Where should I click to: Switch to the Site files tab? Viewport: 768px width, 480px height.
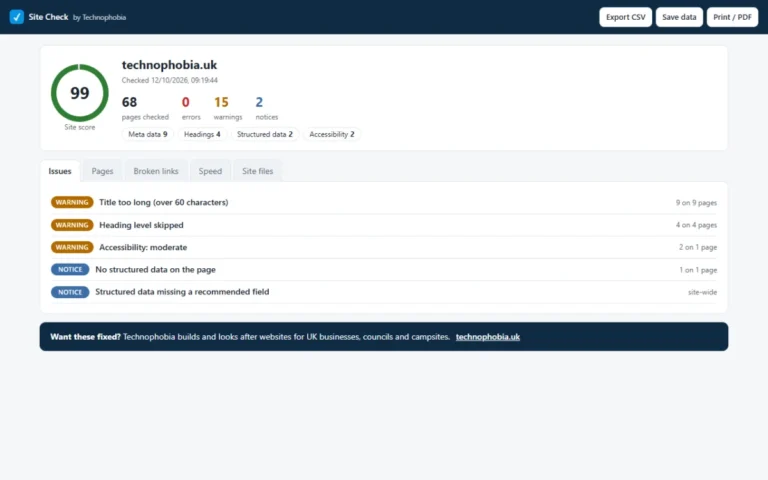click(x=258, y=171)
